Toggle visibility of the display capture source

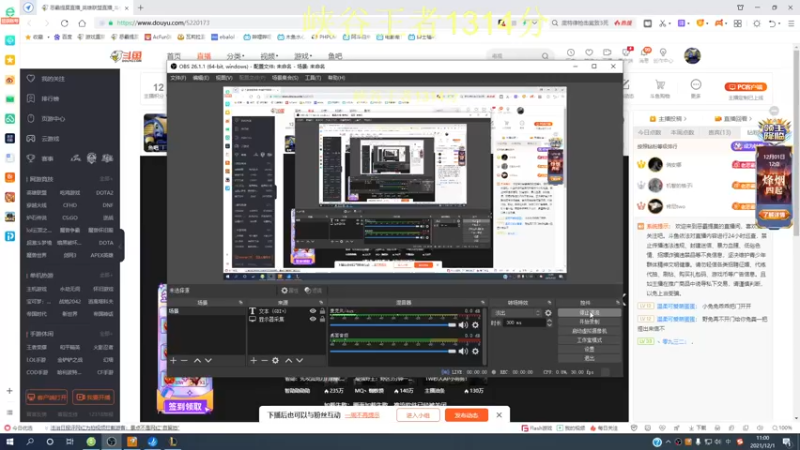pos(313,319)
